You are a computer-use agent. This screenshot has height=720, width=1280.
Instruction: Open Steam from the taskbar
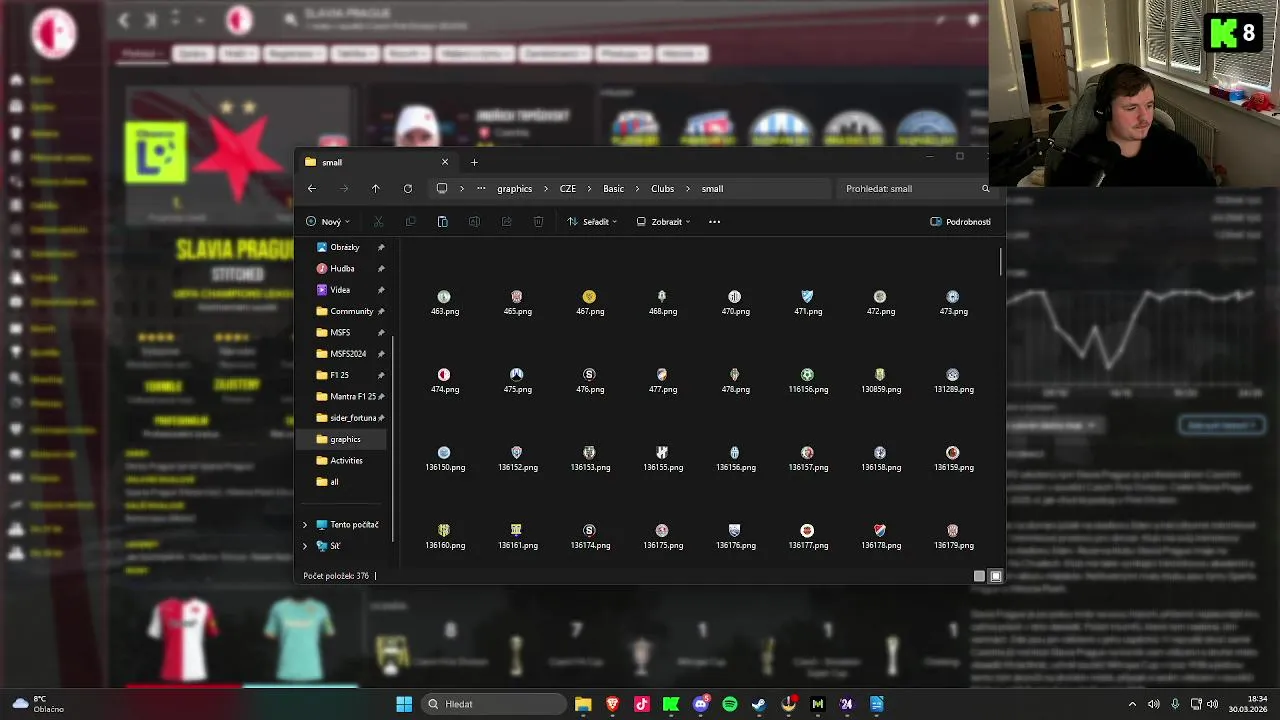click(759, 704)
